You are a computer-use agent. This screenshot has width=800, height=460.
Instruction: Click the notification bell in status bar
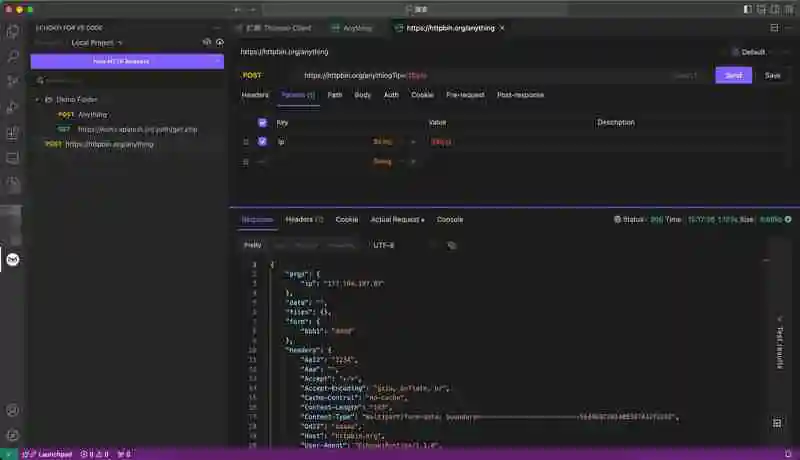(x=788, y=454)
